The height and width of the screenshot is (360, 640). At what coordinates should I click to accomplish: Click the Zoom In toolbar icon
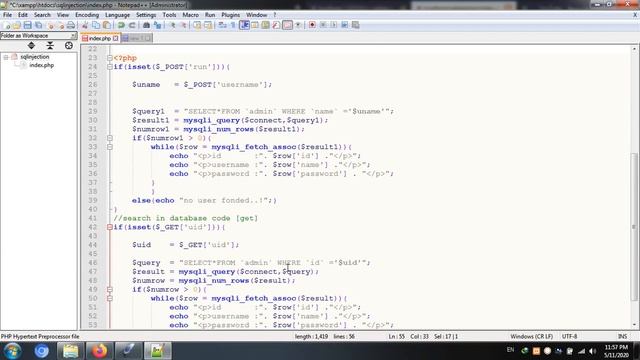(x=173, y=25)
